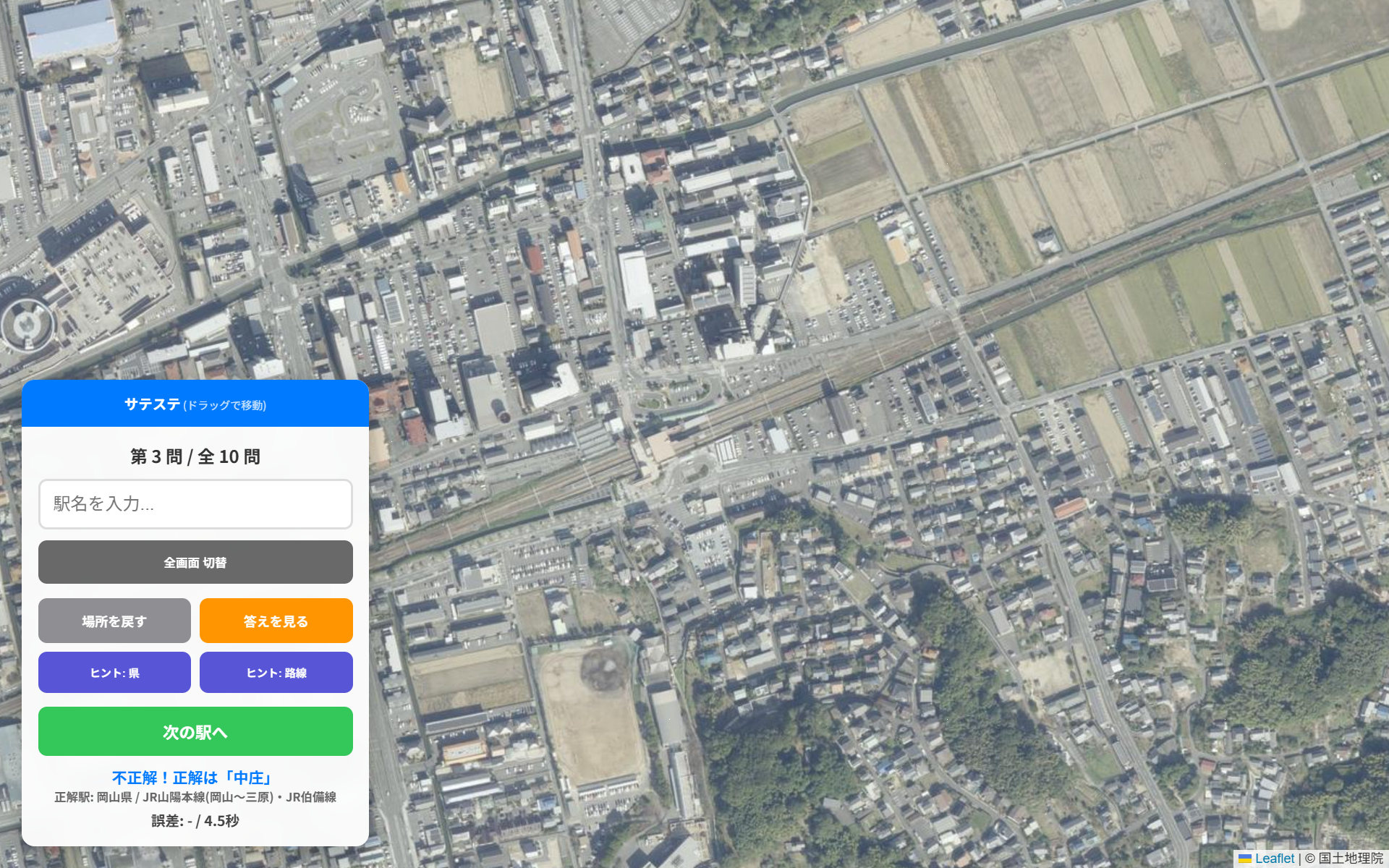Reveal the answer with 答えを見る

pyautogui.click(x=276, y=621)
